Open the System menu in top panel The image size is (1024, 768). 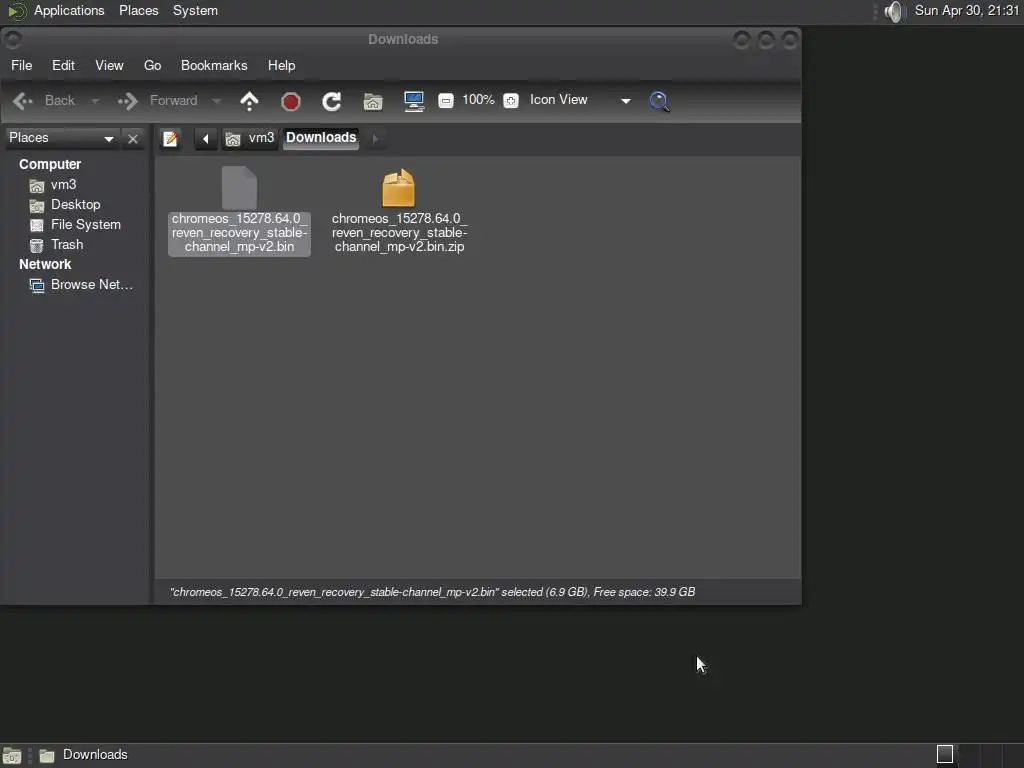[x=195, y=10]
